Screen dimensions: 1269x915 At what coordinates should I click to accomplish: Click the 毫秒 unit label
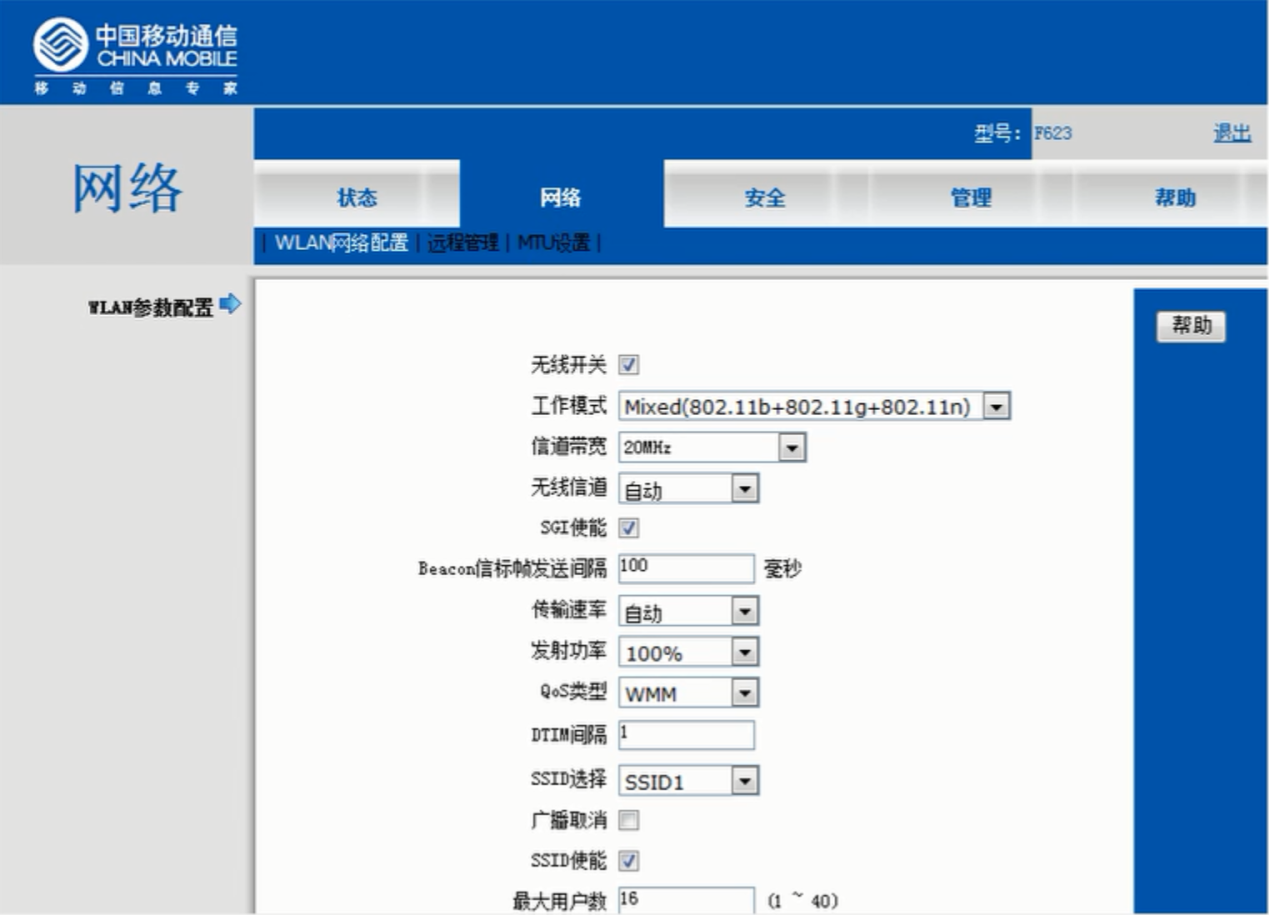pyautogui.click(x=783, y=570)
